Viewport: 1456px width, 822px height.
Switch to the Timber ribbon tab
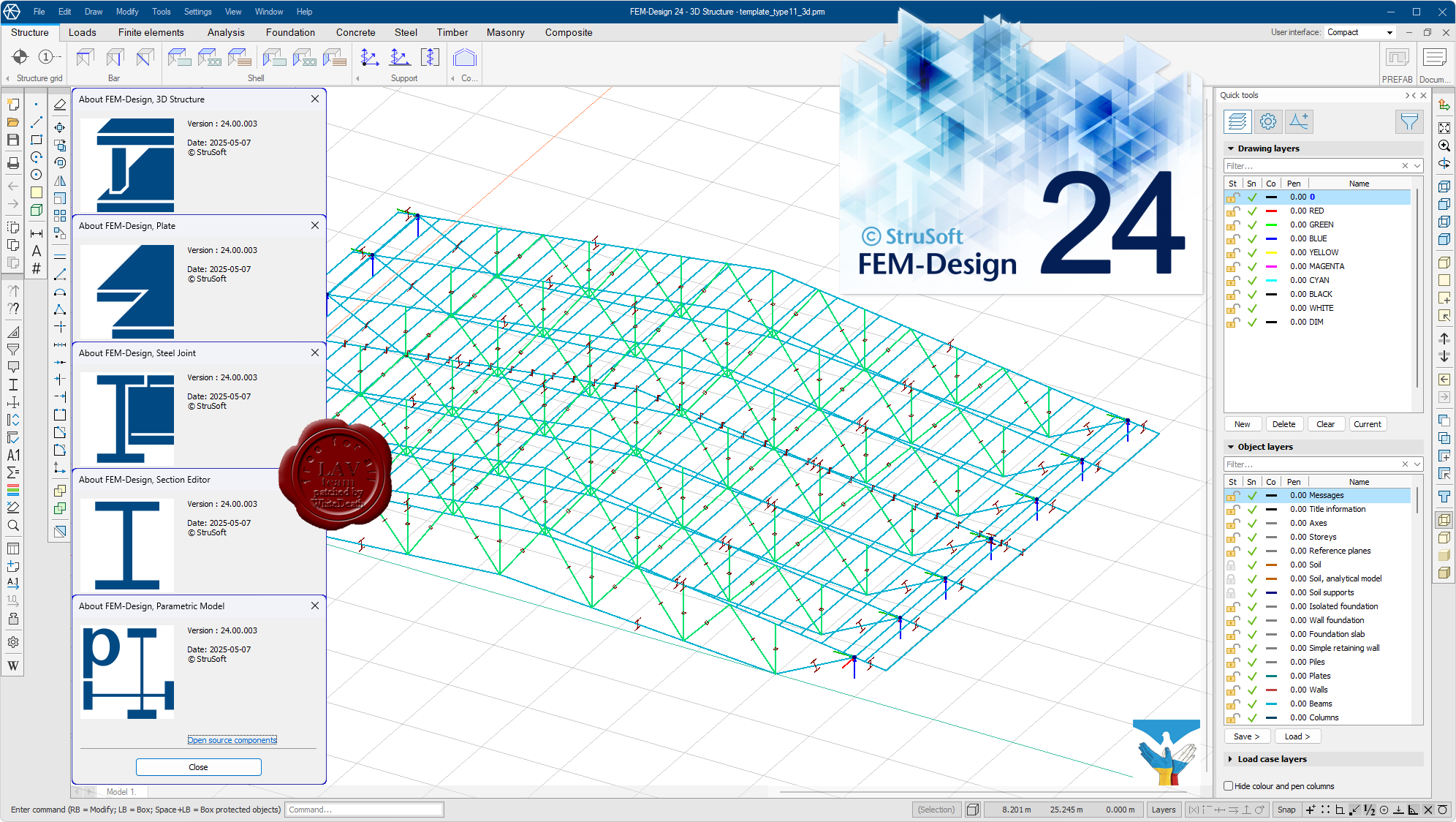(452, 32)
